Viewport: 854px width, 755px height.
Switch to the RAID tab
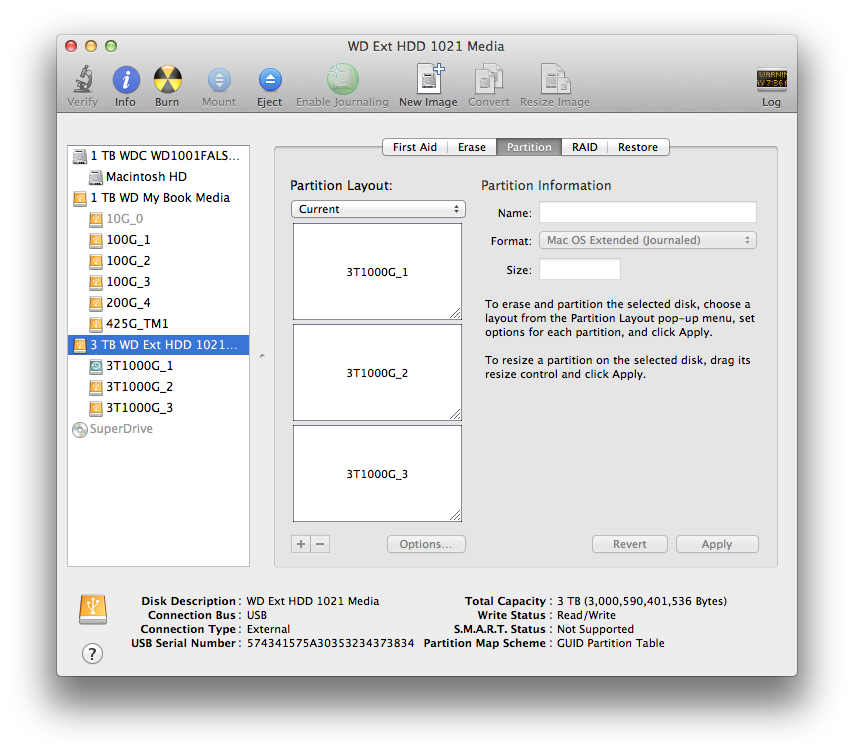[x=584, y=147]
